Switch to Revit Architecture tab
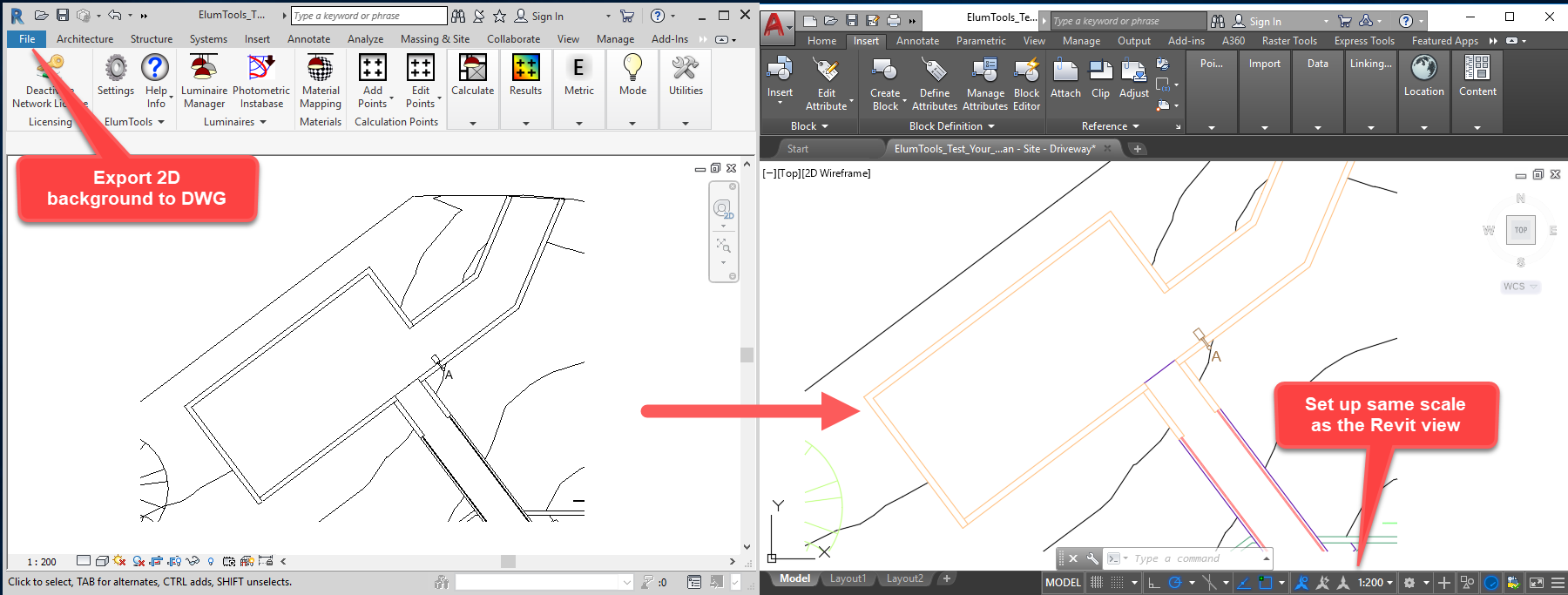 [x=84, y=39]
